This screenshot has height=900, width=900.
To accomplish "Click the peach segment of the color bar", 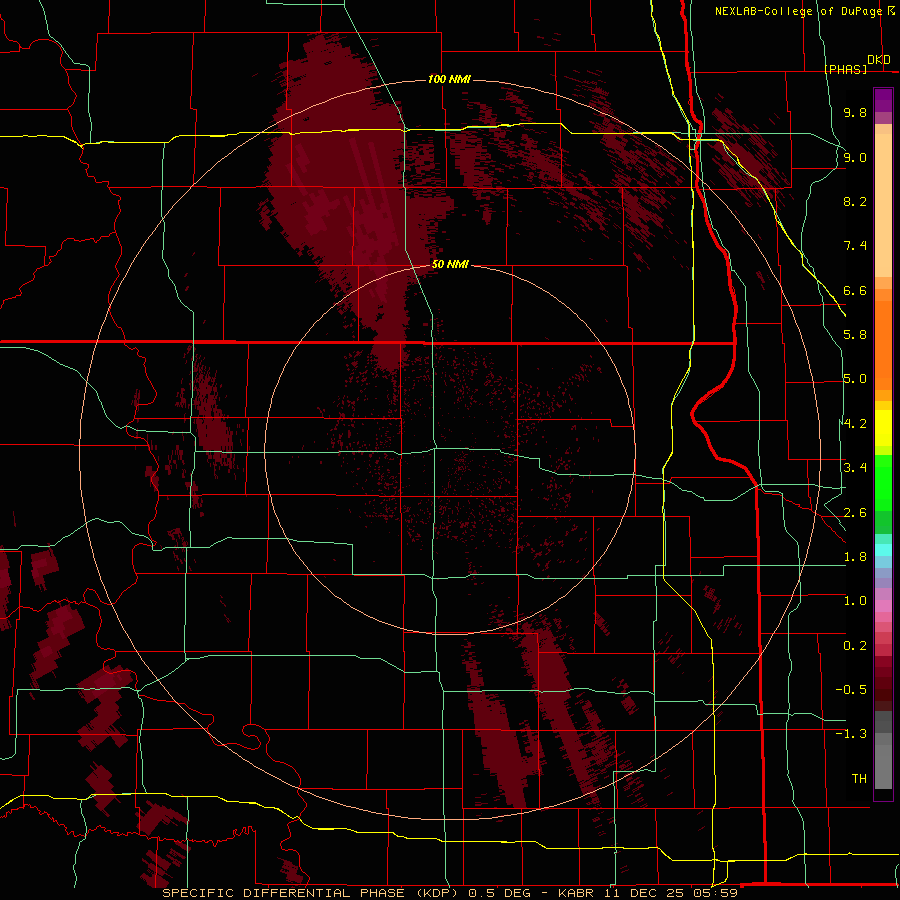I will point(883,205).
